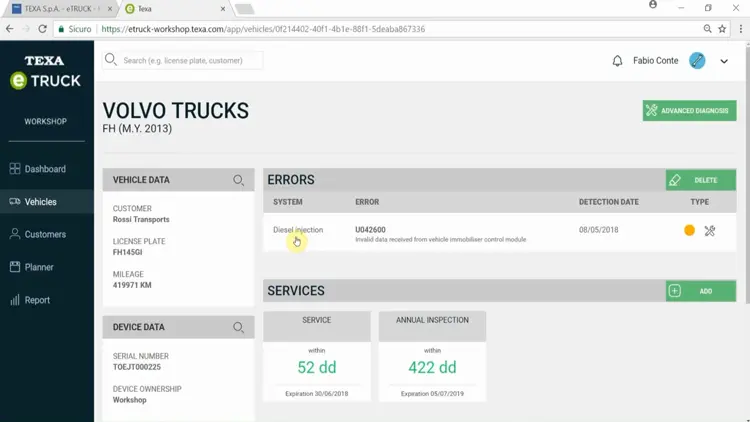Screen dimensions: 750x422
Task: Open the SERVICE card
Action: (x=317, y=356)
